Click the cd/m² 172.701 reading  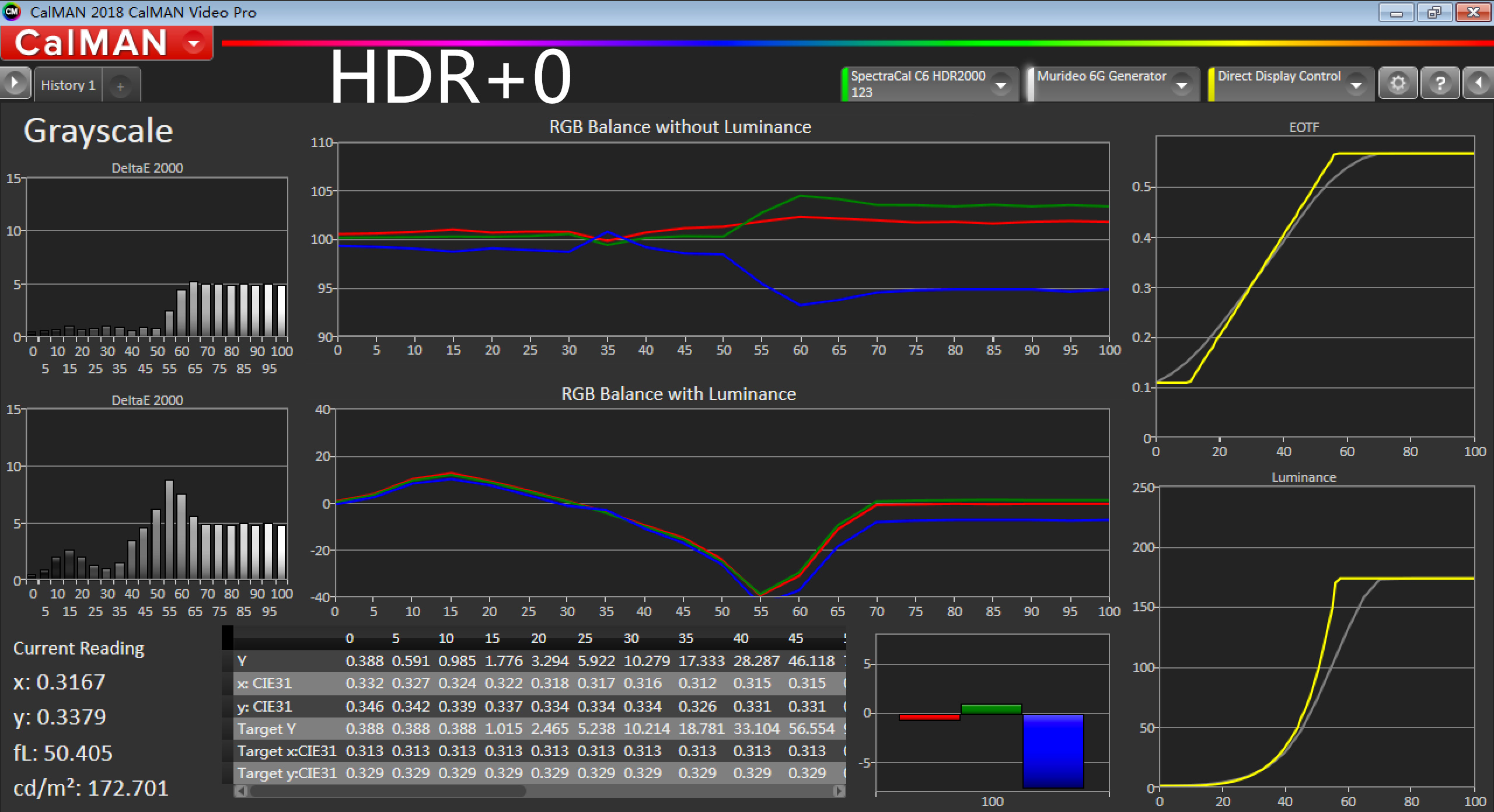[91, 788]
